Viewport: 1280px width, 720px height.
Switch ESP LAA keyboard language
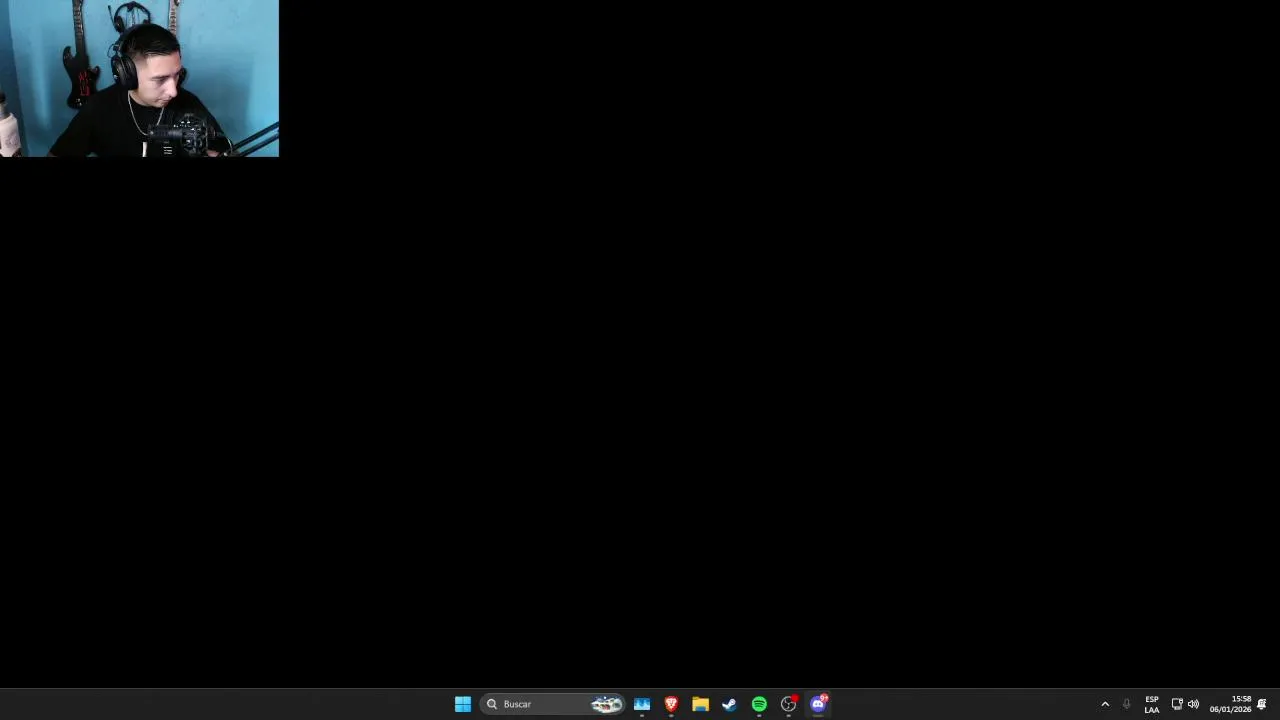[1152, 704]
